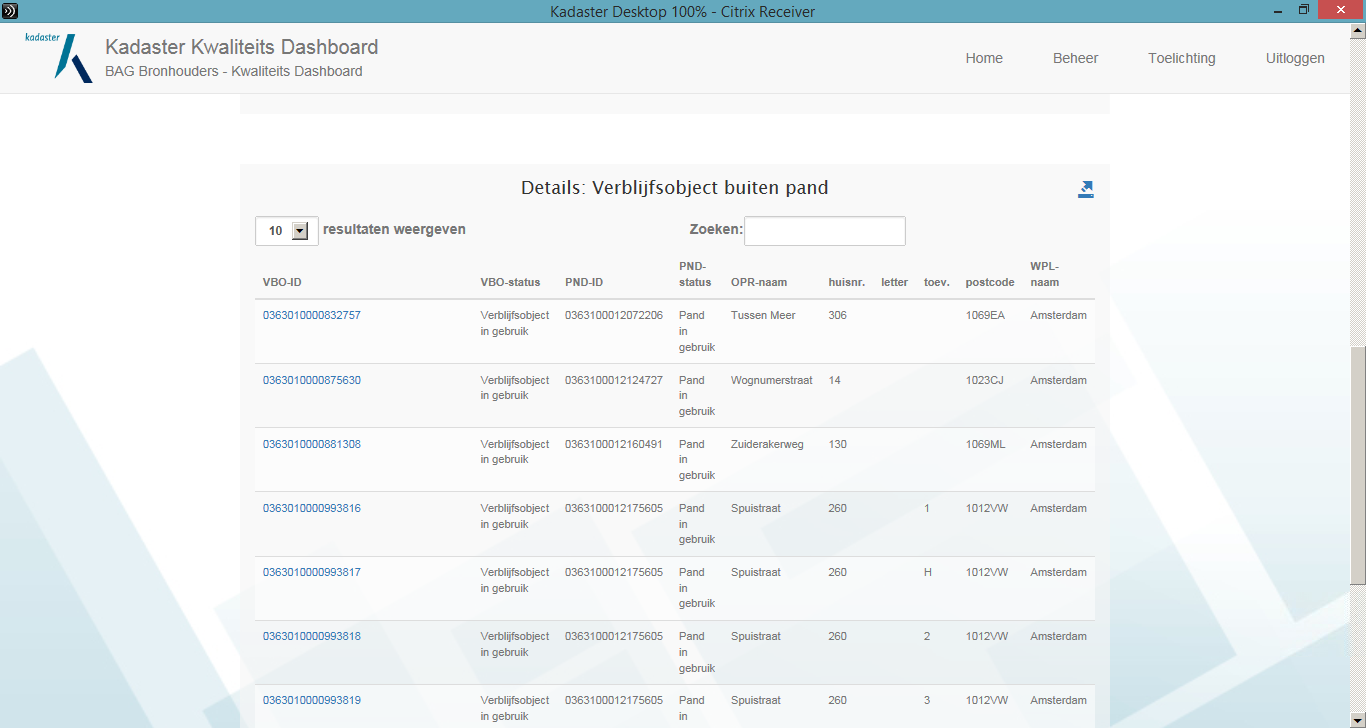Sort by the VBO-status column header
The image size is (1366, 728).
point(510,282)
